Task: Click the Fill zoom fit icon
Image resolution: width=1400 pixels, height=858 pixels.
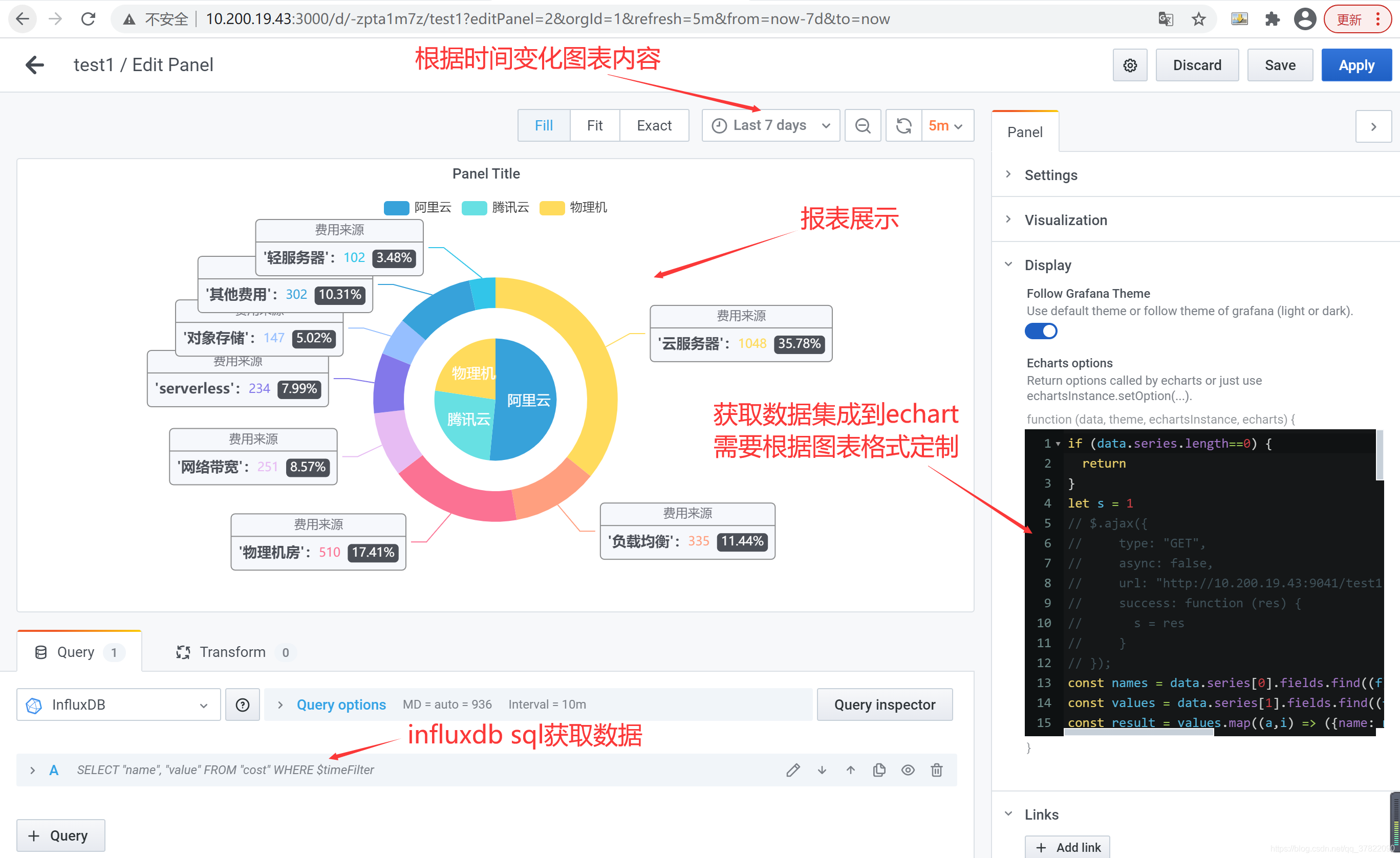Action: click(x=543, y=125)
